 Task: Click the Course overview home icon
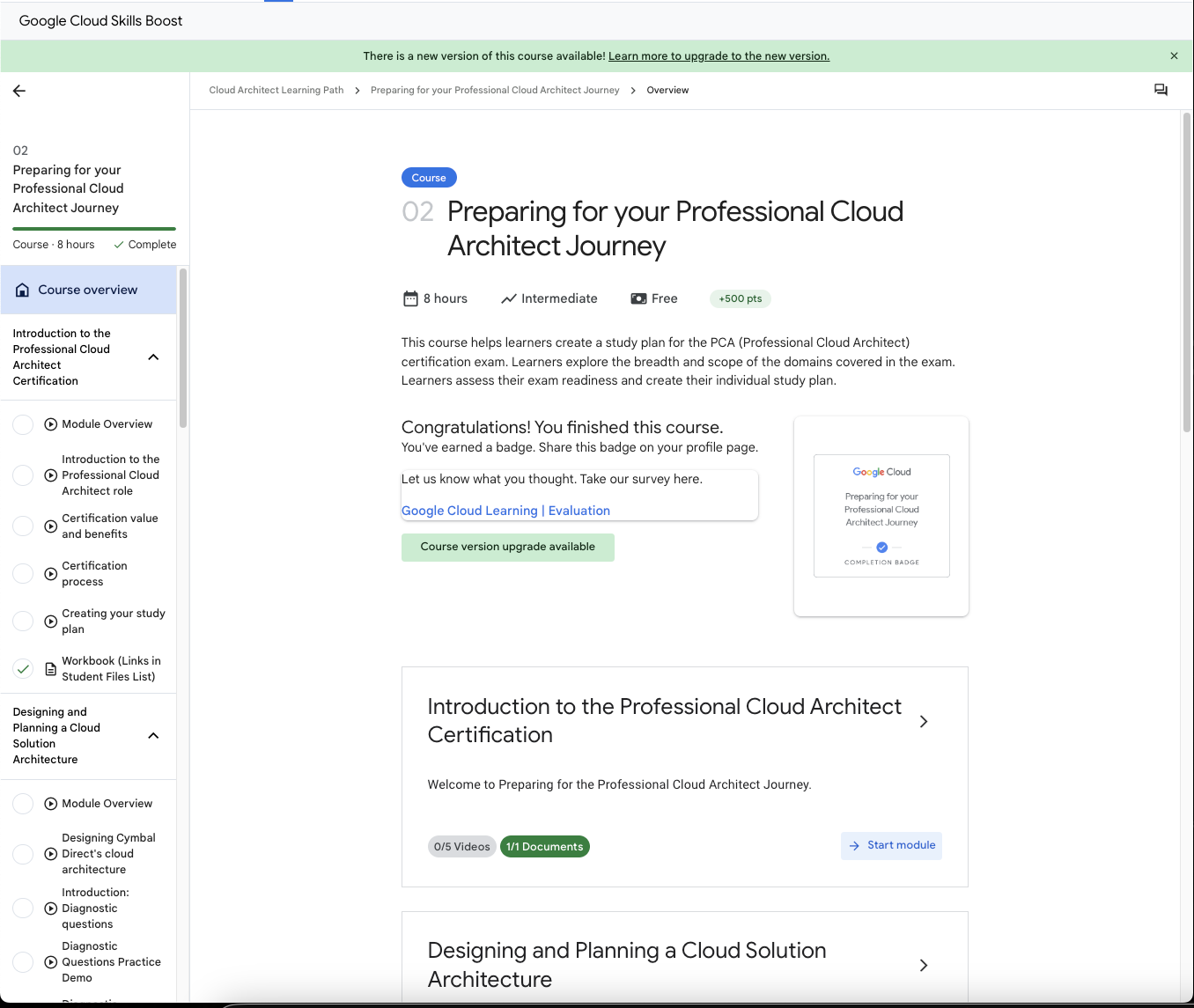23,290
